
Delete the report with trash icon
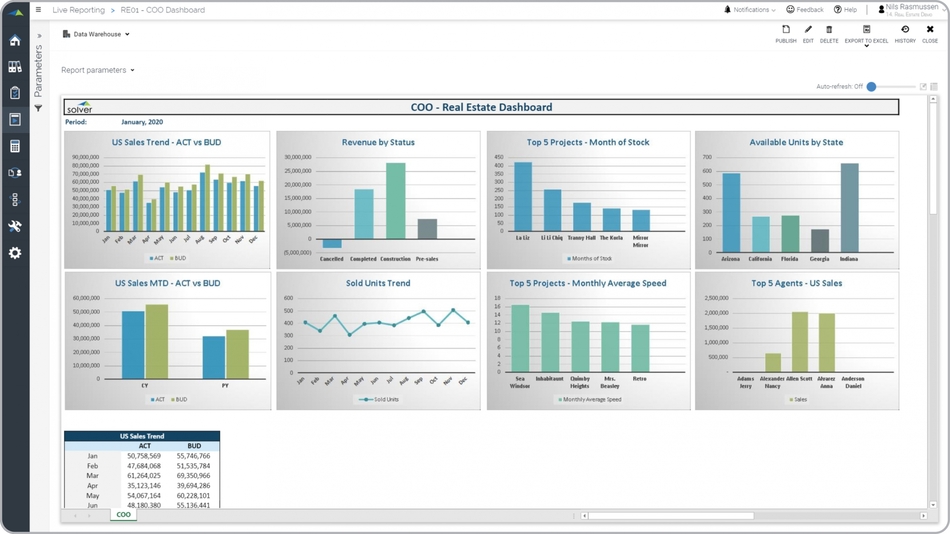pyautogui.click(x=829, y=34)
